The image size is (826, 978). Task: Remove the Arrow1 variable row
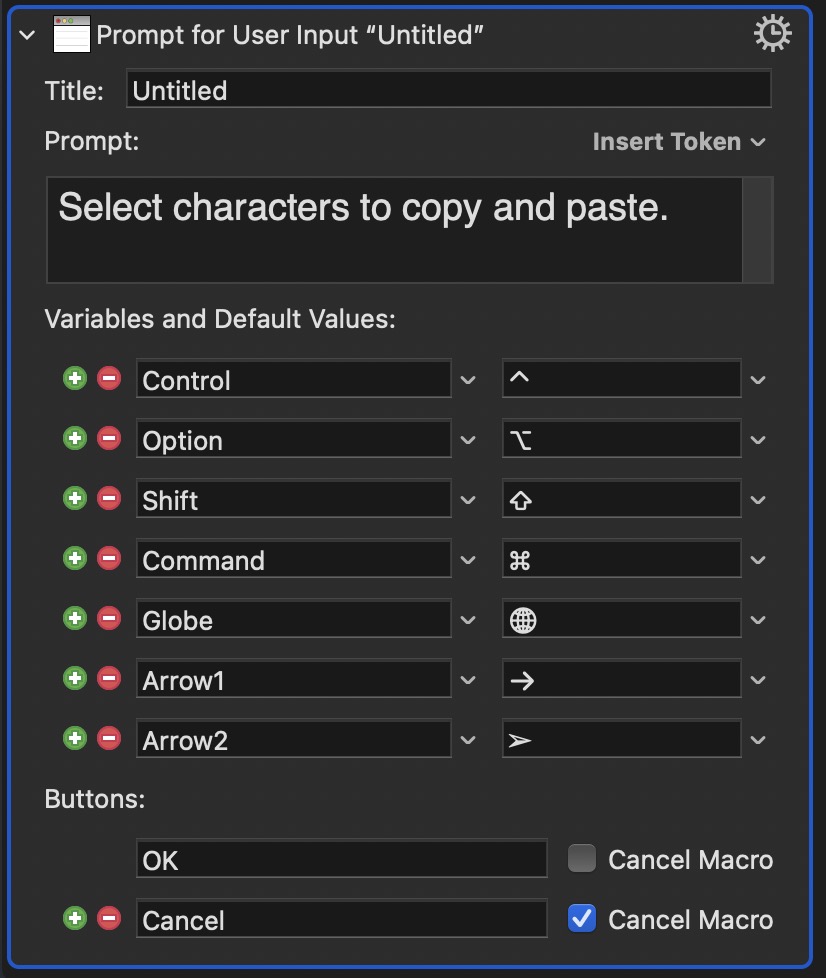pos(109,679)
